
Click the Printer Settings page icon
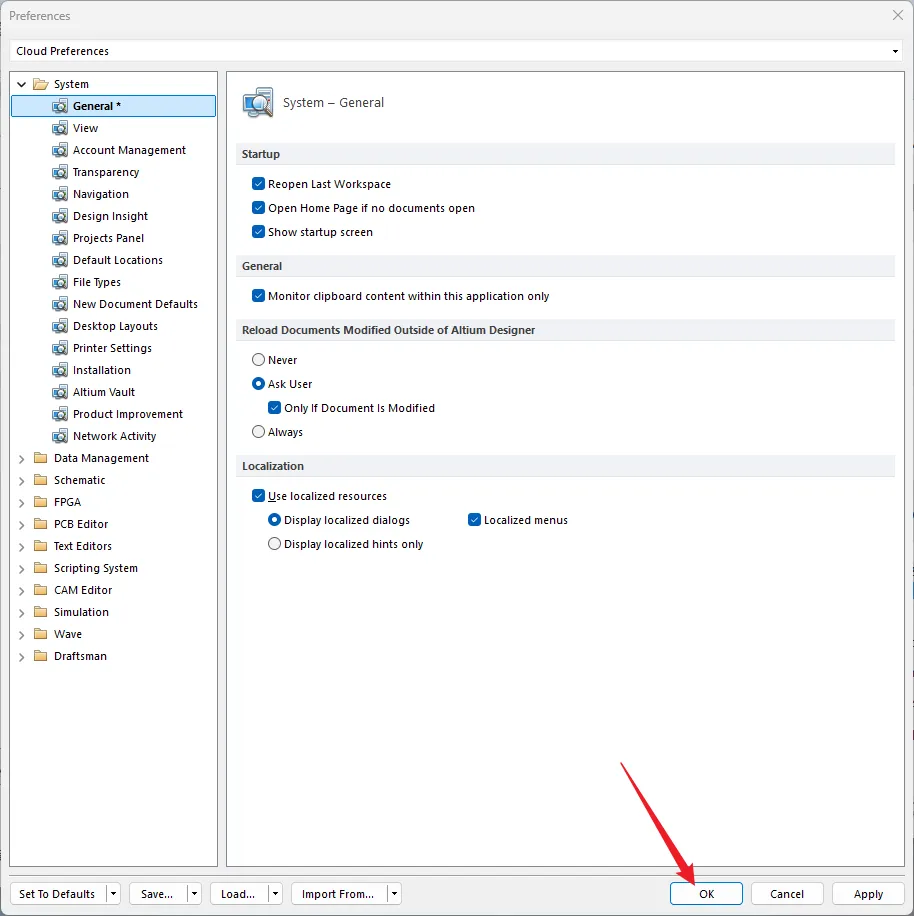[x=60, y=348]
